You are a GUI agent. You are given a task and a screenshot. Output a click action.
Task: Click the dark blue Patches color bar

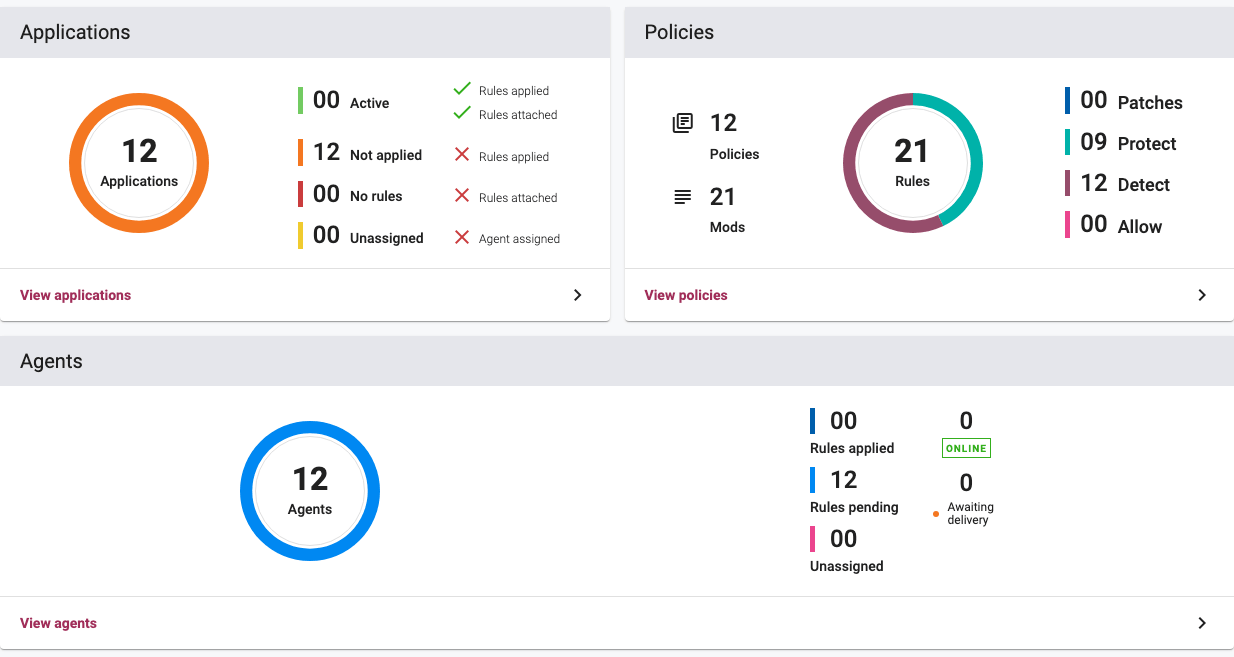point(1068,100)
